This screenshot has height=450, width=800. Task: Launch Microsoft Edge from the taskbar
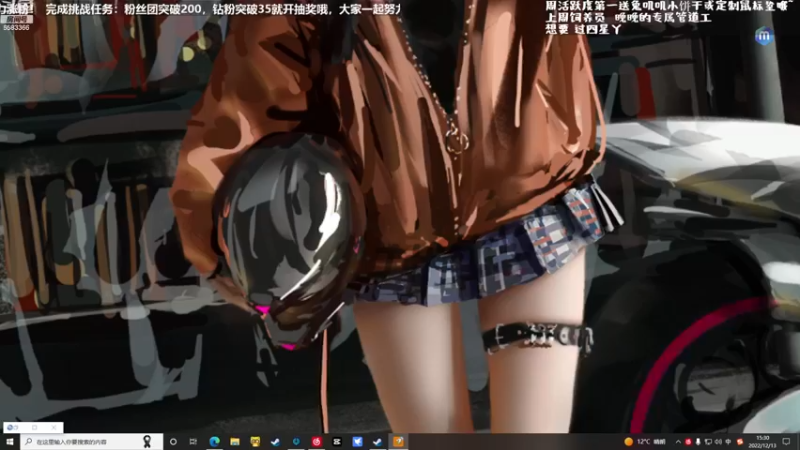(214, 442)
